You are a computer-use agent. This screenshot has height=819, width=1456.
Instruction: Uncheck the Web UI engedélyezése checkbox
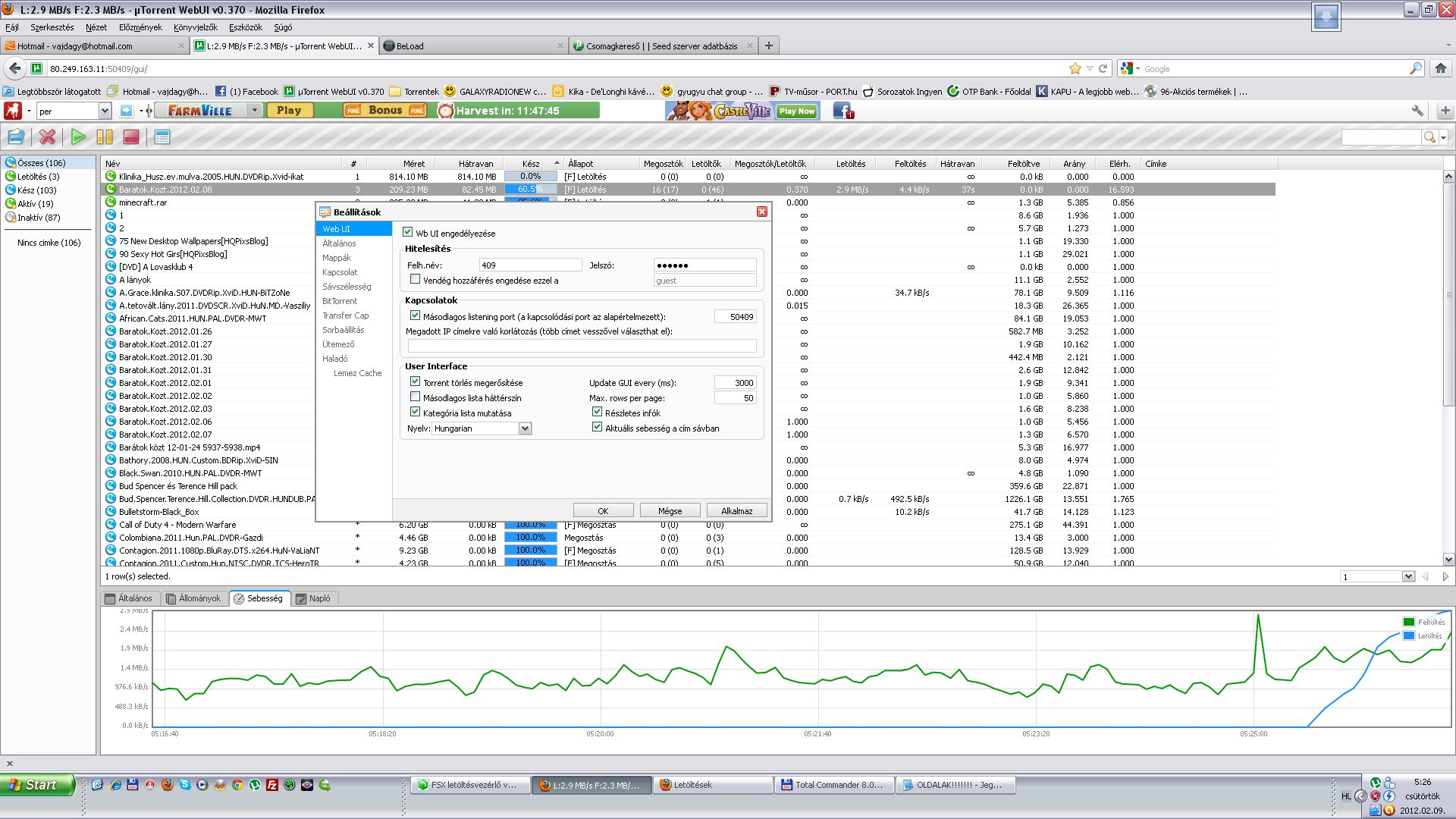408,232
